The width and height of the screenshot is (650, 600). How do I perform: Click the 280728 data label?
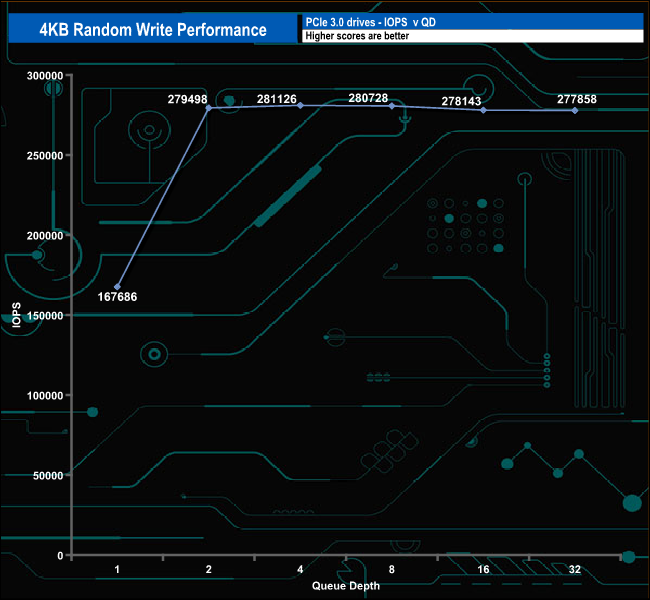(368, 98)
